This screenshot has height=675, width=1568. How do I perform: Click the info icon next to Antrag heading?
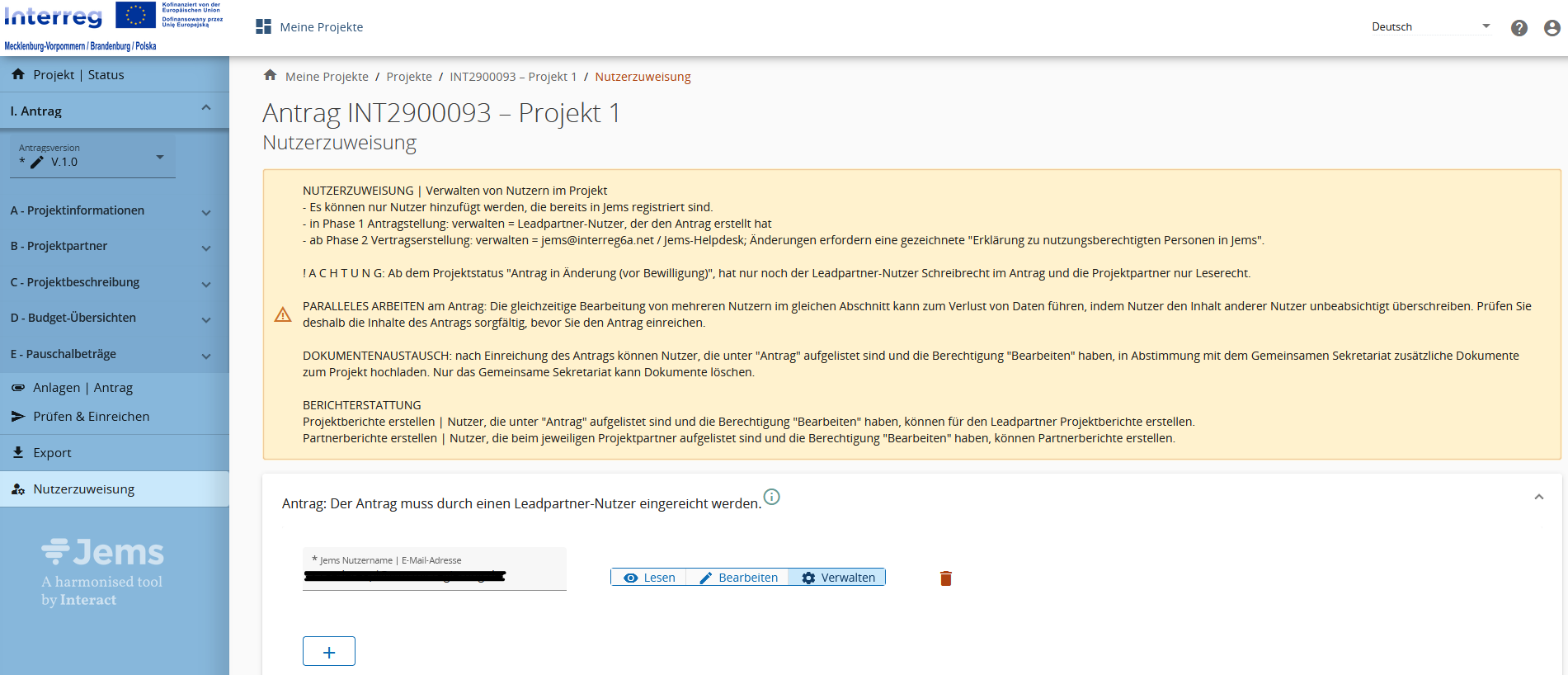pyautogui.click(x=771, y=497)
